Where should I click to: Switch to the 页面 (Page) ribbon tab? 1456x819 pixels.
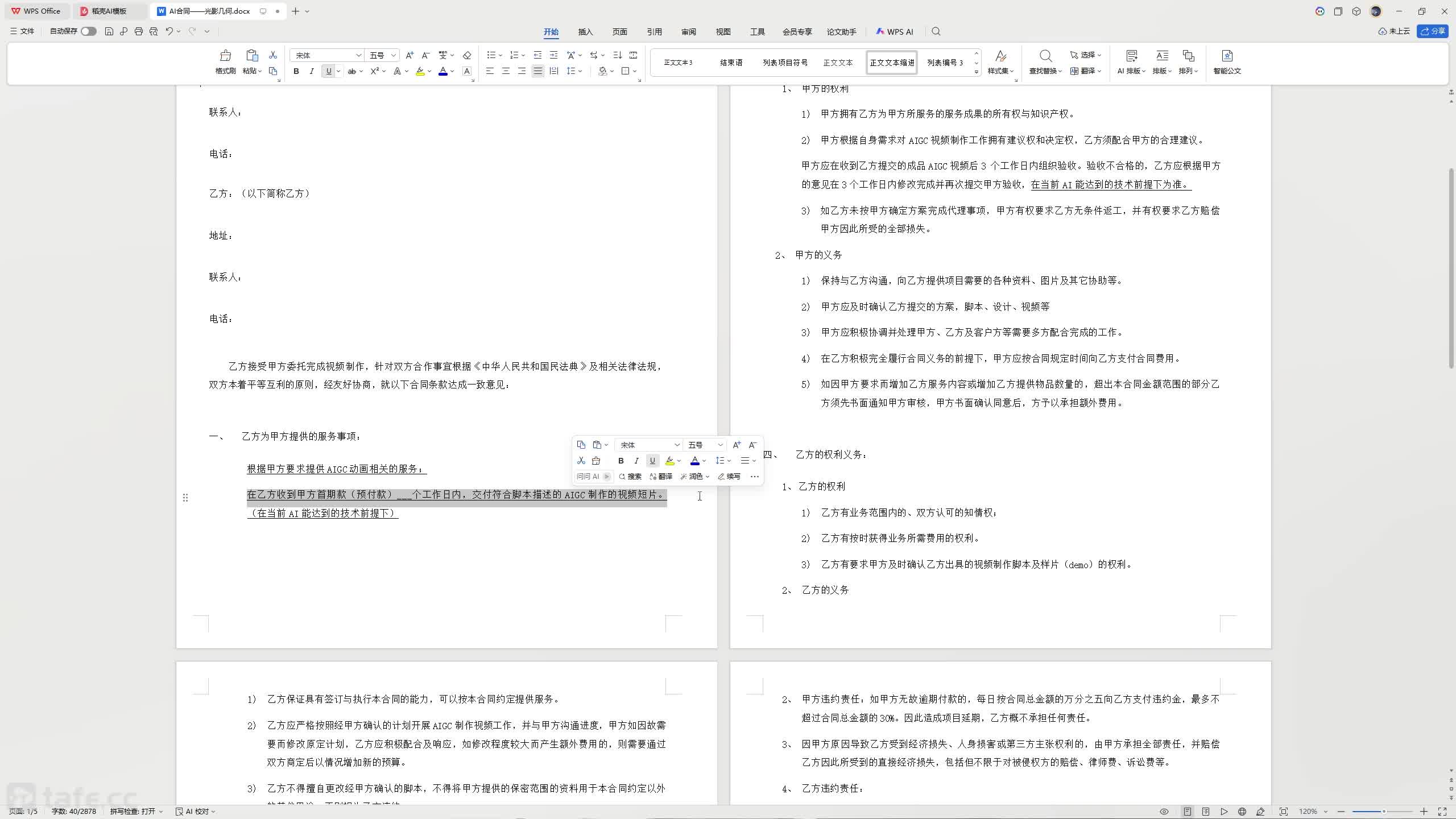619,32
